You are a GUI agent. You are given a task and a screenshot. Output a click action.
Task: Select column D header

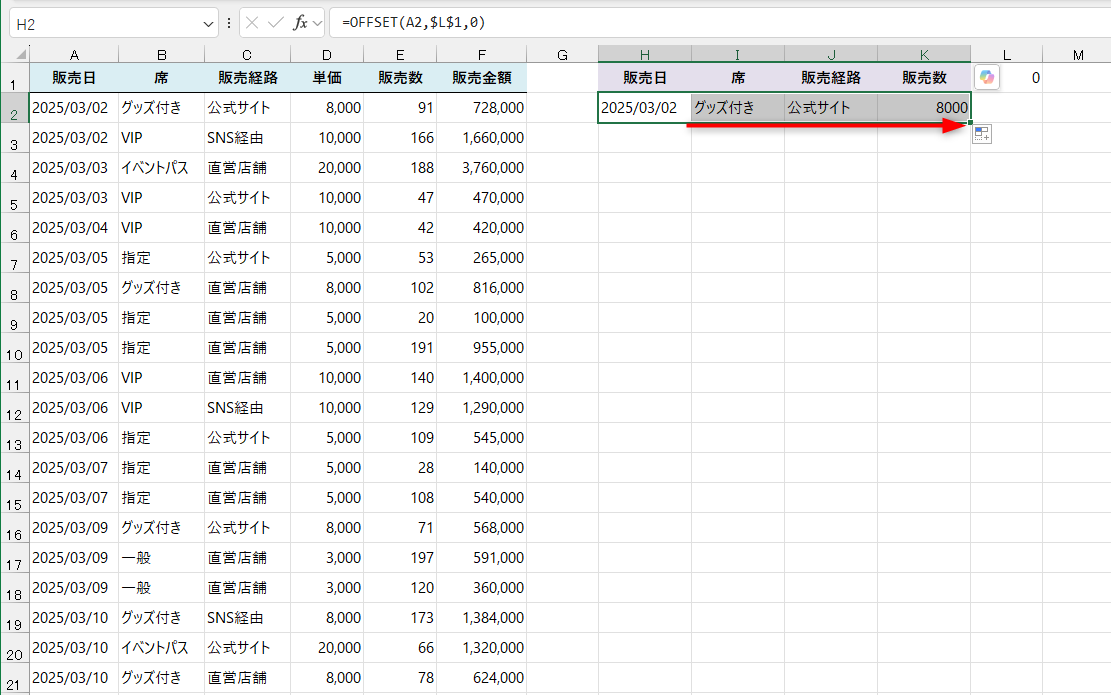tap(327, 55)
